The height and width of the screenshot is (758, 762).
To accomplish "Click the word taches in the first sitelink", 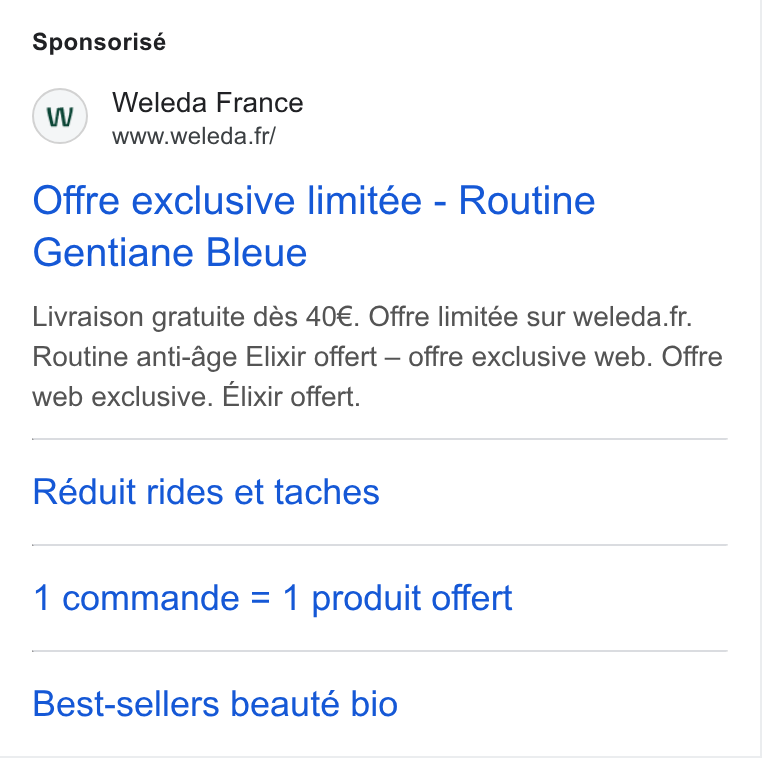I will click(x=327, y=492).
